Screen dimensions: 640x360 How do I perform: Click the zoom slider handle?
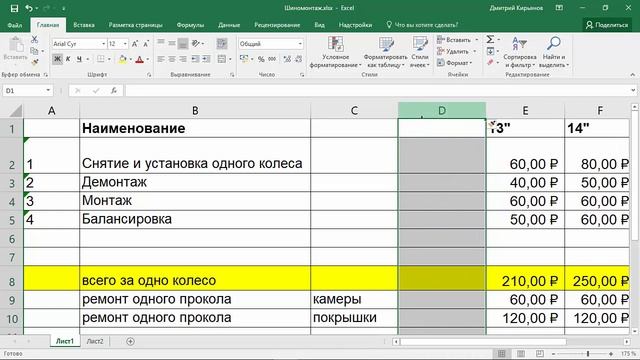tap(588, 353)
